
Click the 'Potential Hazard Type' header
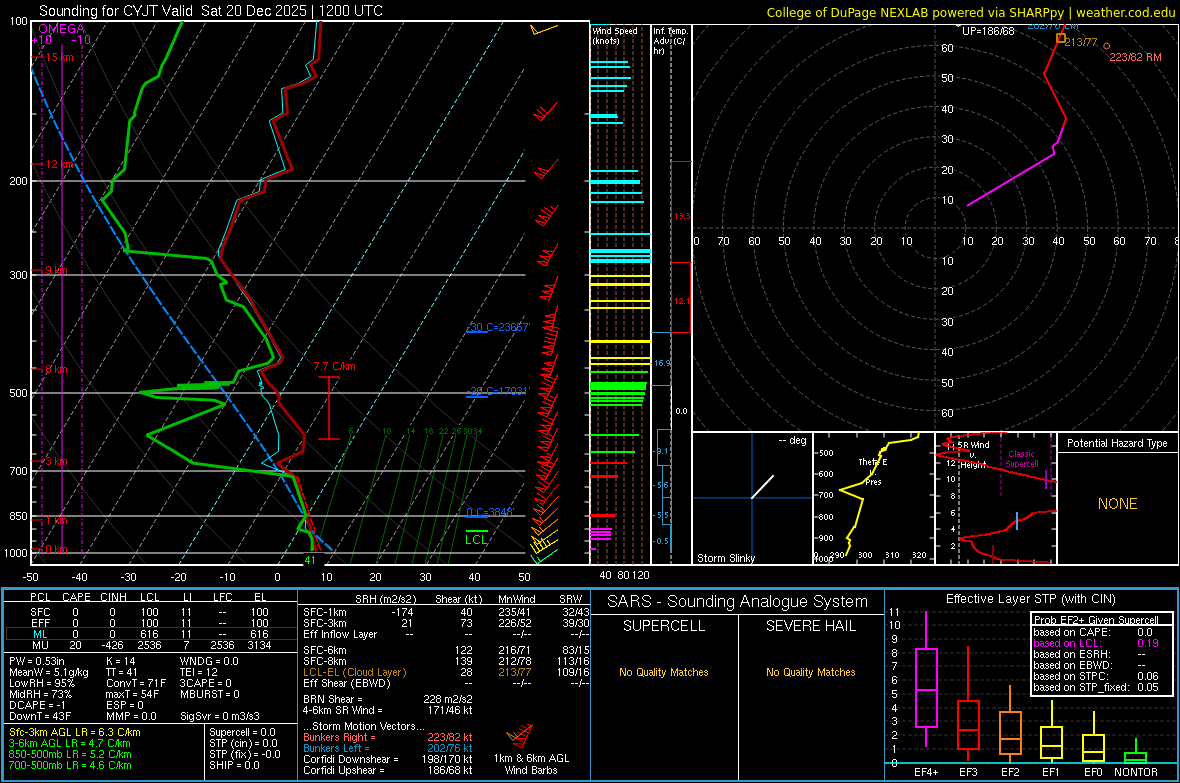[x=1117, y=443]
